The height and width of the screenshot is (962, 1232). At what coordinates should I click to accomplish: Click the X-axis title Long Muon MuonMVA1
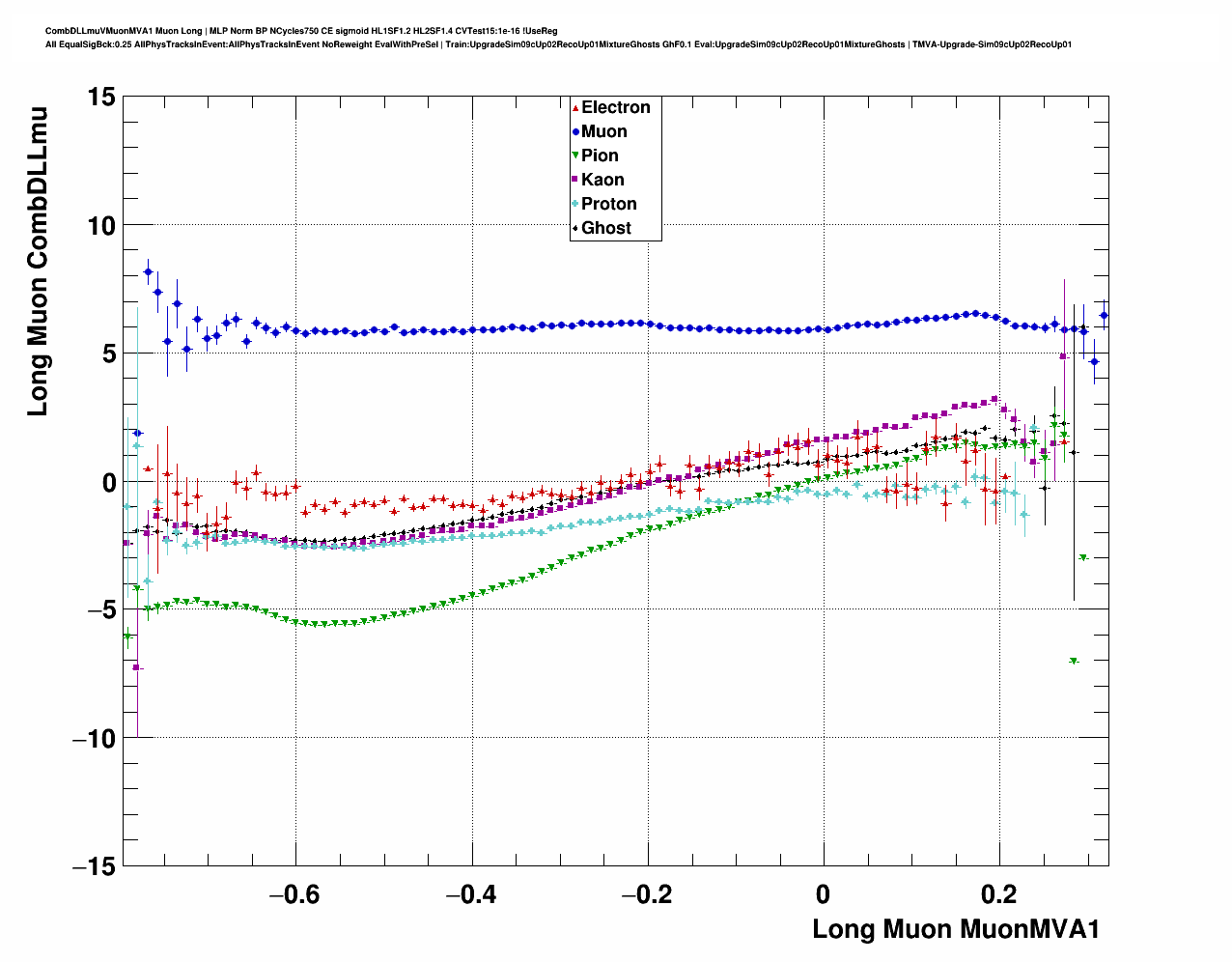click(955, 929)
